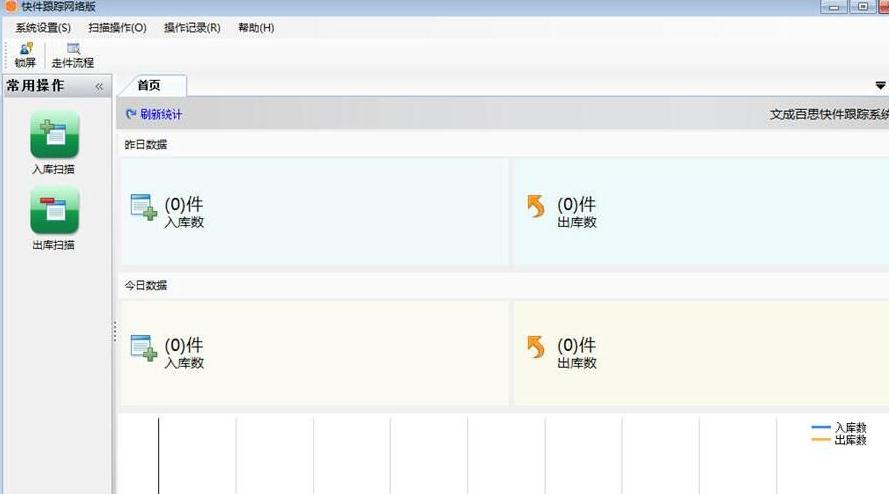The height and width of the screenshot is (494, 889).
Task: Click the 刷新统计 refresh link
Action: [154, 115]
